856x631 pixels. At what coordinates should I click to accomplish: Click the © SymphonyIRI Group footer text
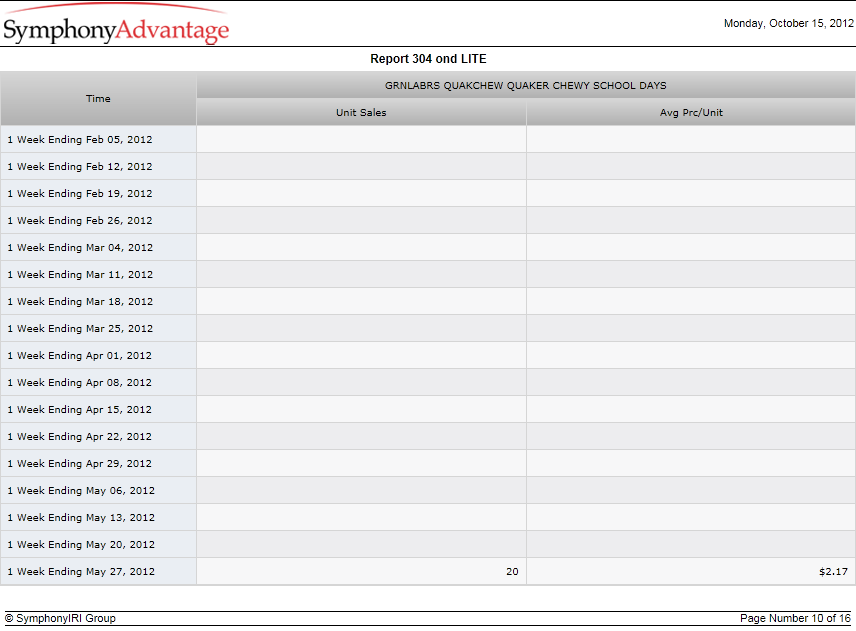pyautogui.click(x=61, y=618)
